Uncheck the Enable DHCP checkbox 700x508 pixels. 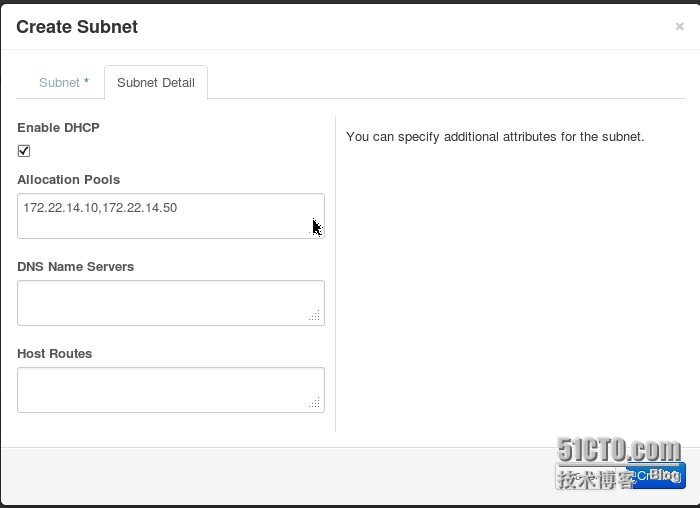coord(24,151)
